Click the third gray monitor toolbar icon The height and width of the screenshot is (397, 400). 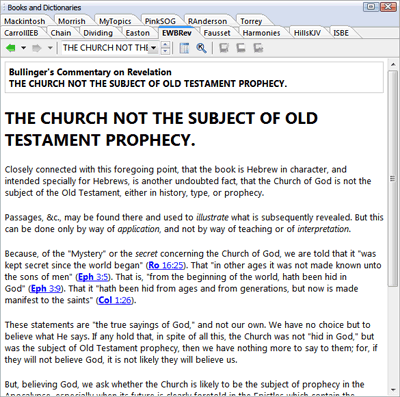[x=258, y=48]
